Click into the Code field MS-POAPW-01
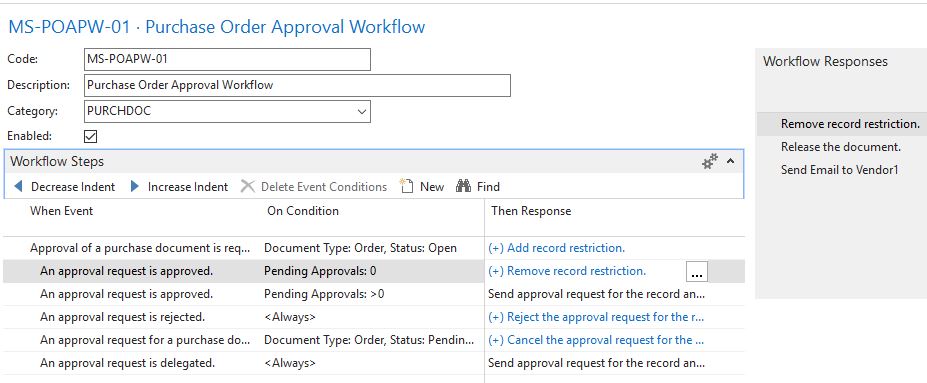Image resolution: width=927 pixels, height=383 pixels. 228,60
